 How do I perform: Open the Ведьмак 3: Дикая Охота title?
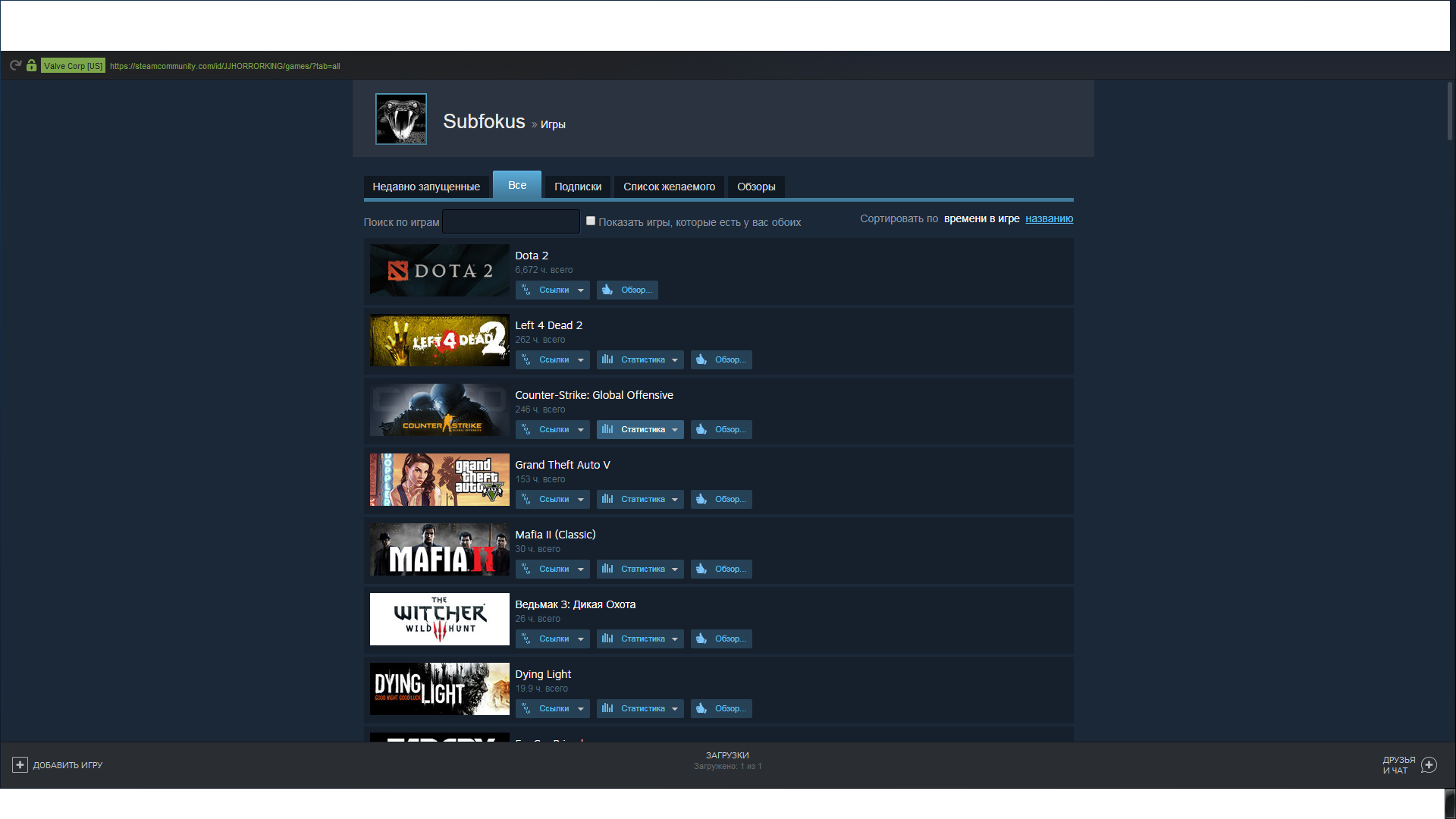[576, 604]
